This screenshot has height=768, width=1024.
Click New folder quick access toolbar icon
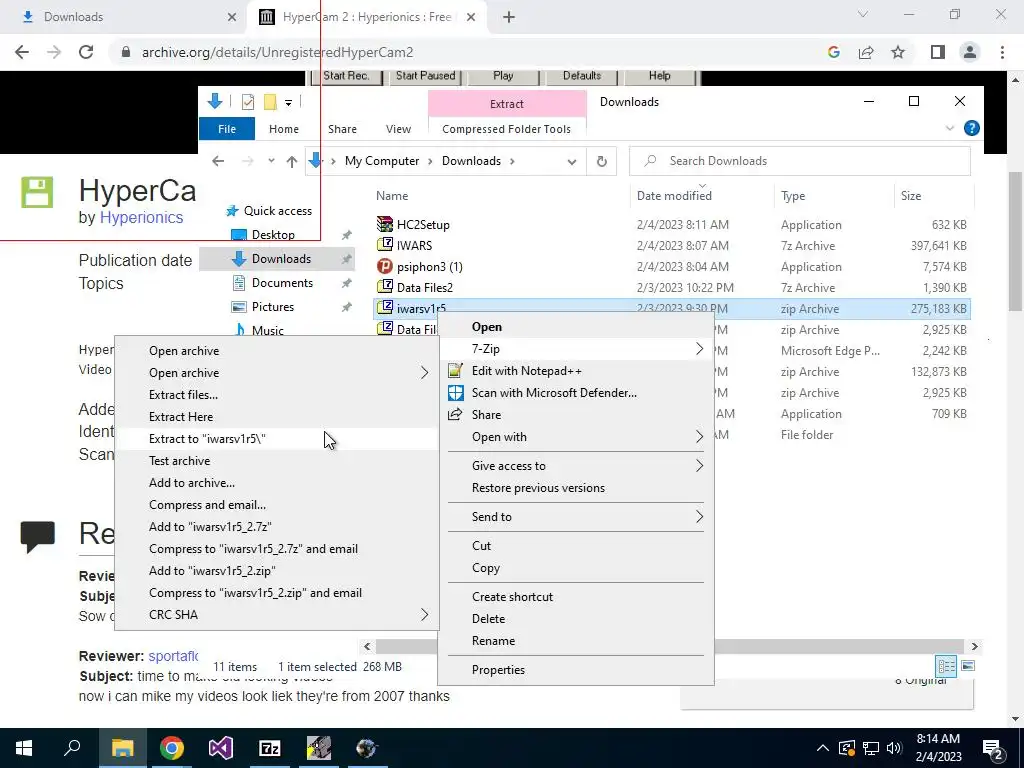pyautogui.click(x=270, y=102)
